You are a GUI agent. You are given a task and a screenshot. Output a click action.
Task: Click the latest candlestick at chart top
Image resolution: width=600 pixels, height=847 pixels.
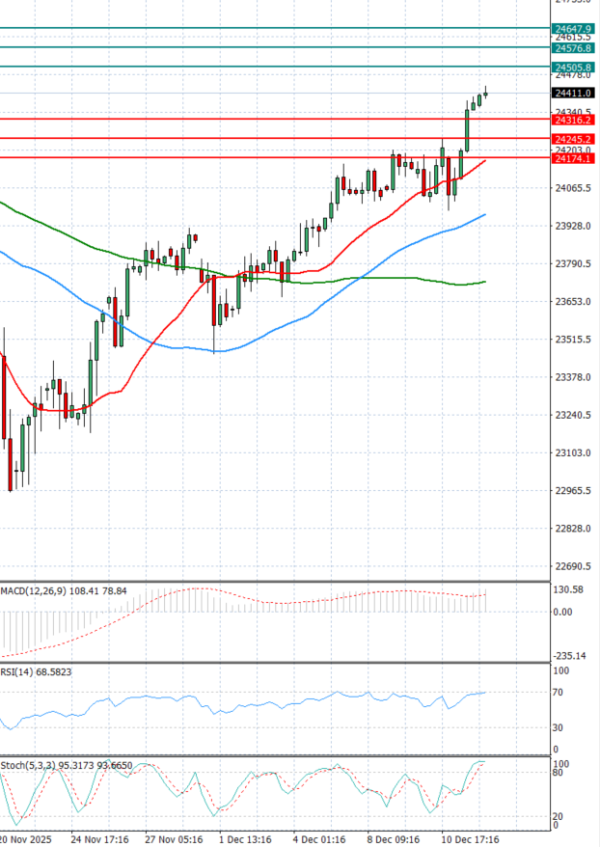point(485,95)
